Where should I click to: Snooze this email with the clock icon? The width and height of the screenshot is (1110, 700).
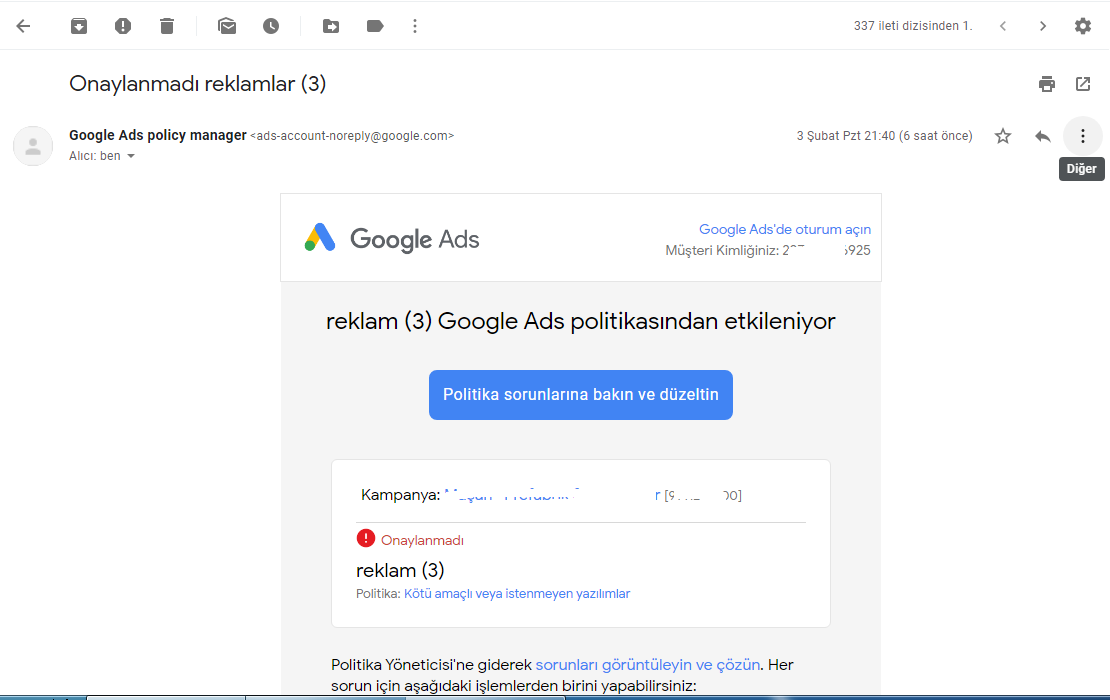(x=270, y=26)
